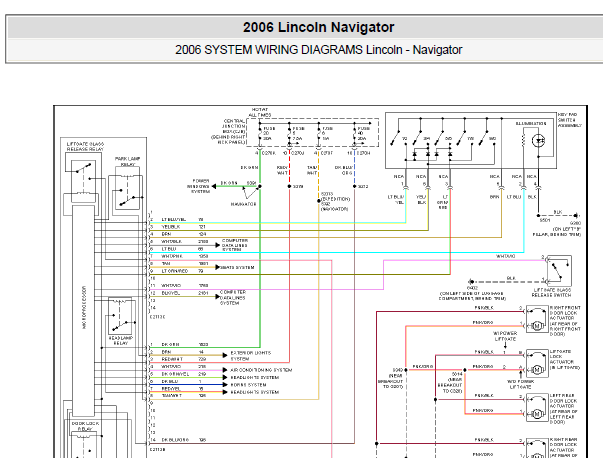Screen dimensions: 603x458
Task: Click wire label 'YEL/BLK' with circuit 121
Action: click(x=171, y=227)
